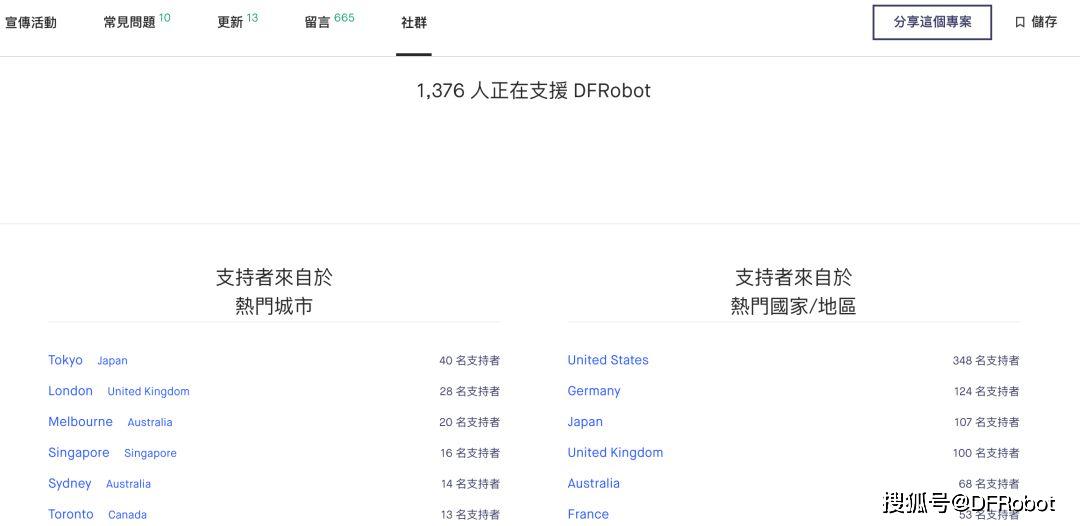Click the 分享這個專案 button
Image resolution: width=1080 pixels, height=526 pixels.
pyautogui.click(x=932, y=22)
